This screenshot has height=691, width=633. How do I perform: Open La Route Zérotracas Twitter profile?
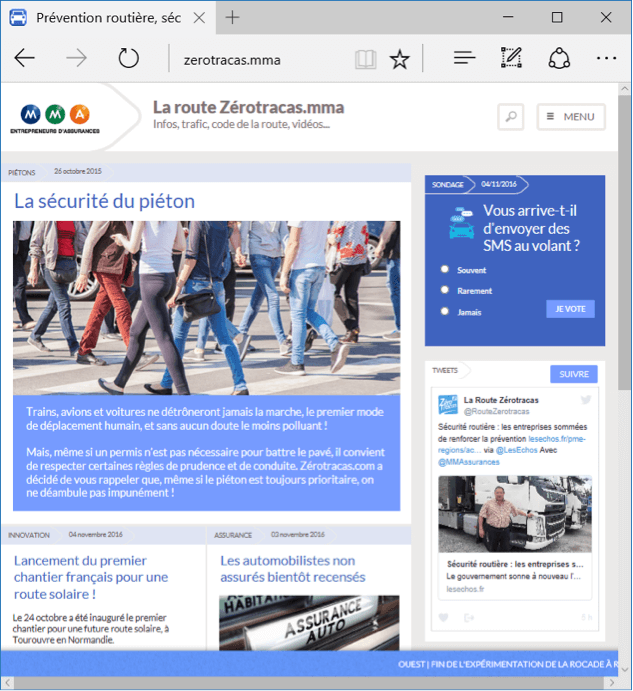(x=501, y=400)
